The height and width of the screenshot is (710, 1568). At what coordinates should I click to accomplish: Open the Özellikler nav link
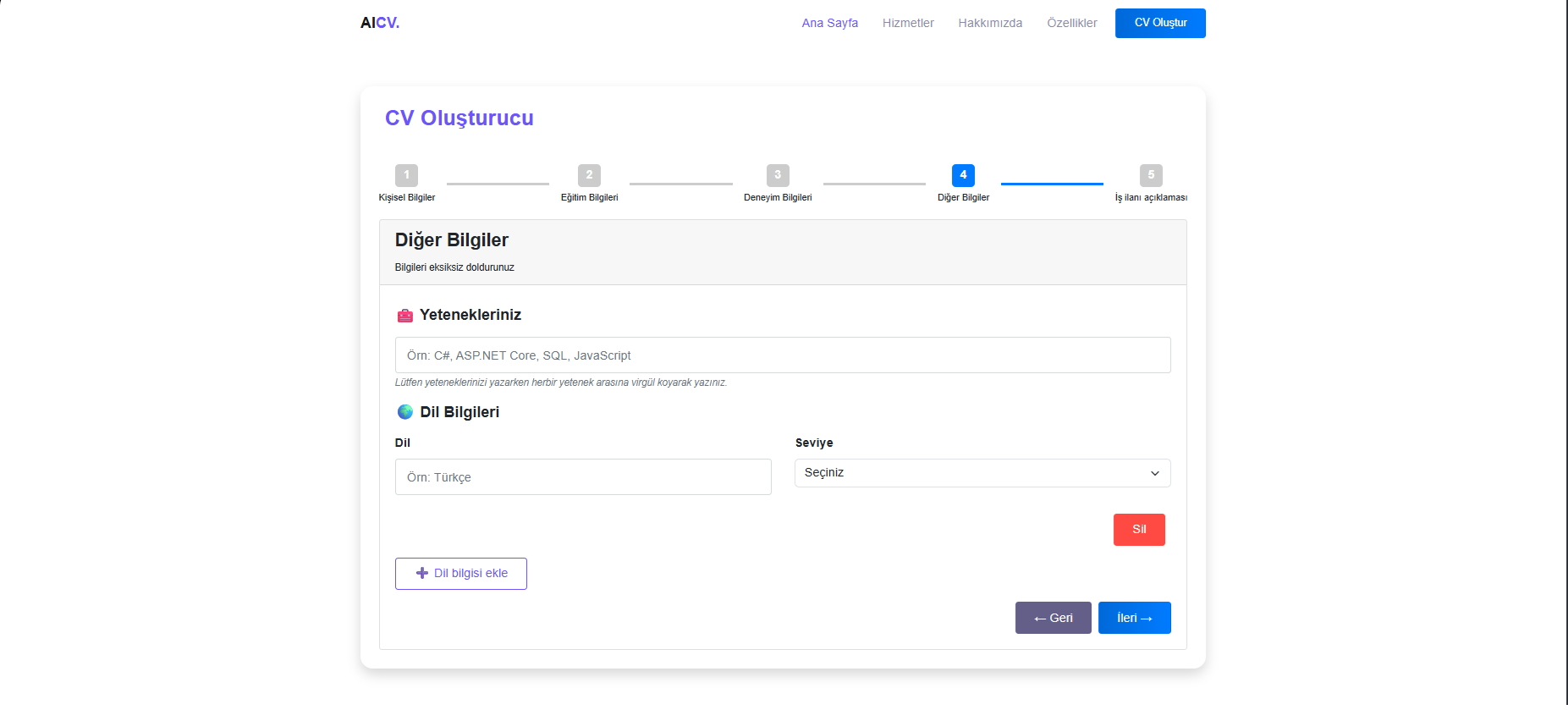pyautogui.click(x=1071, y=23)
